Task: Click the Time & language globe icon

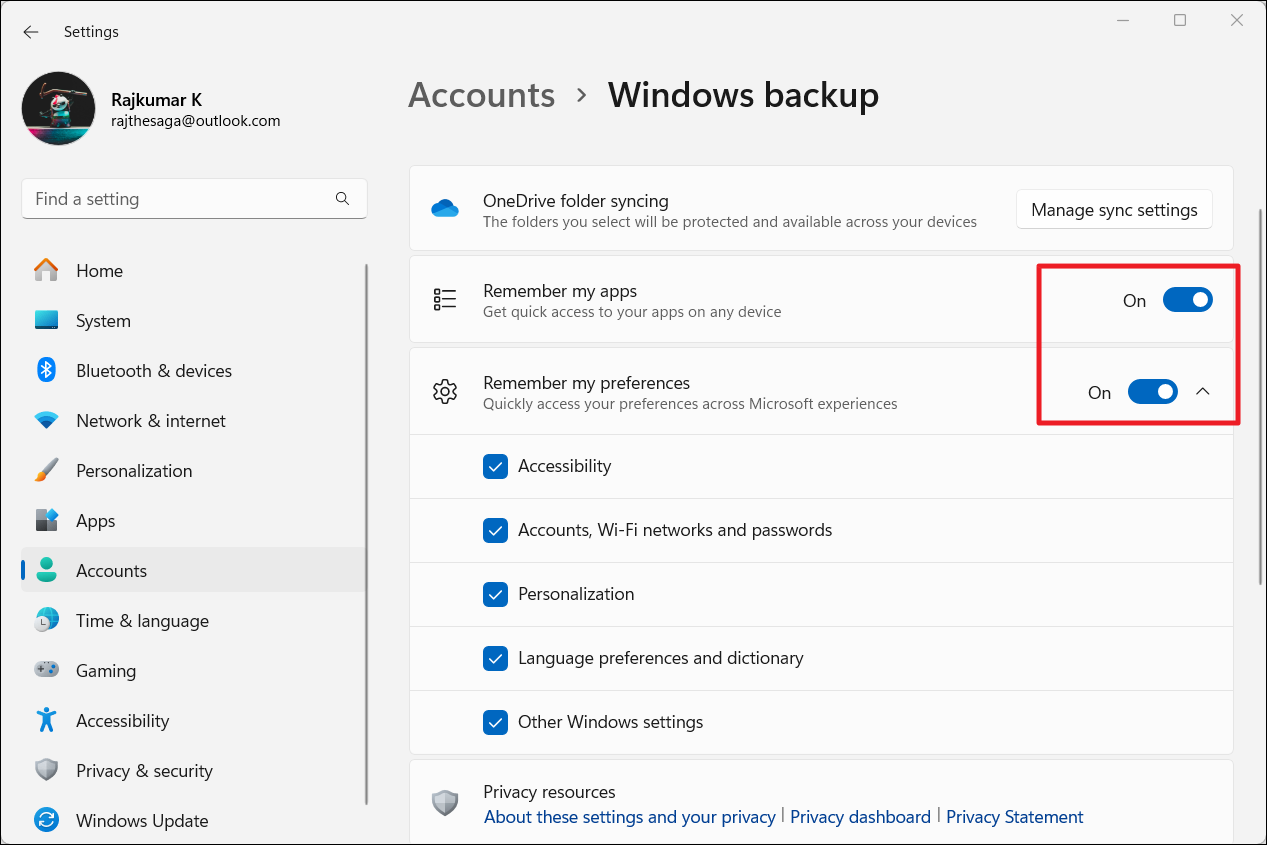Action: point(46,621)
